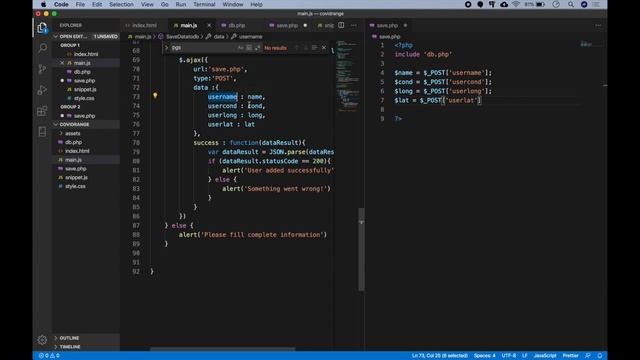Screen dimensions: 640x360
Task: Click the Prettier status bar item
Action: pos(570,356)
